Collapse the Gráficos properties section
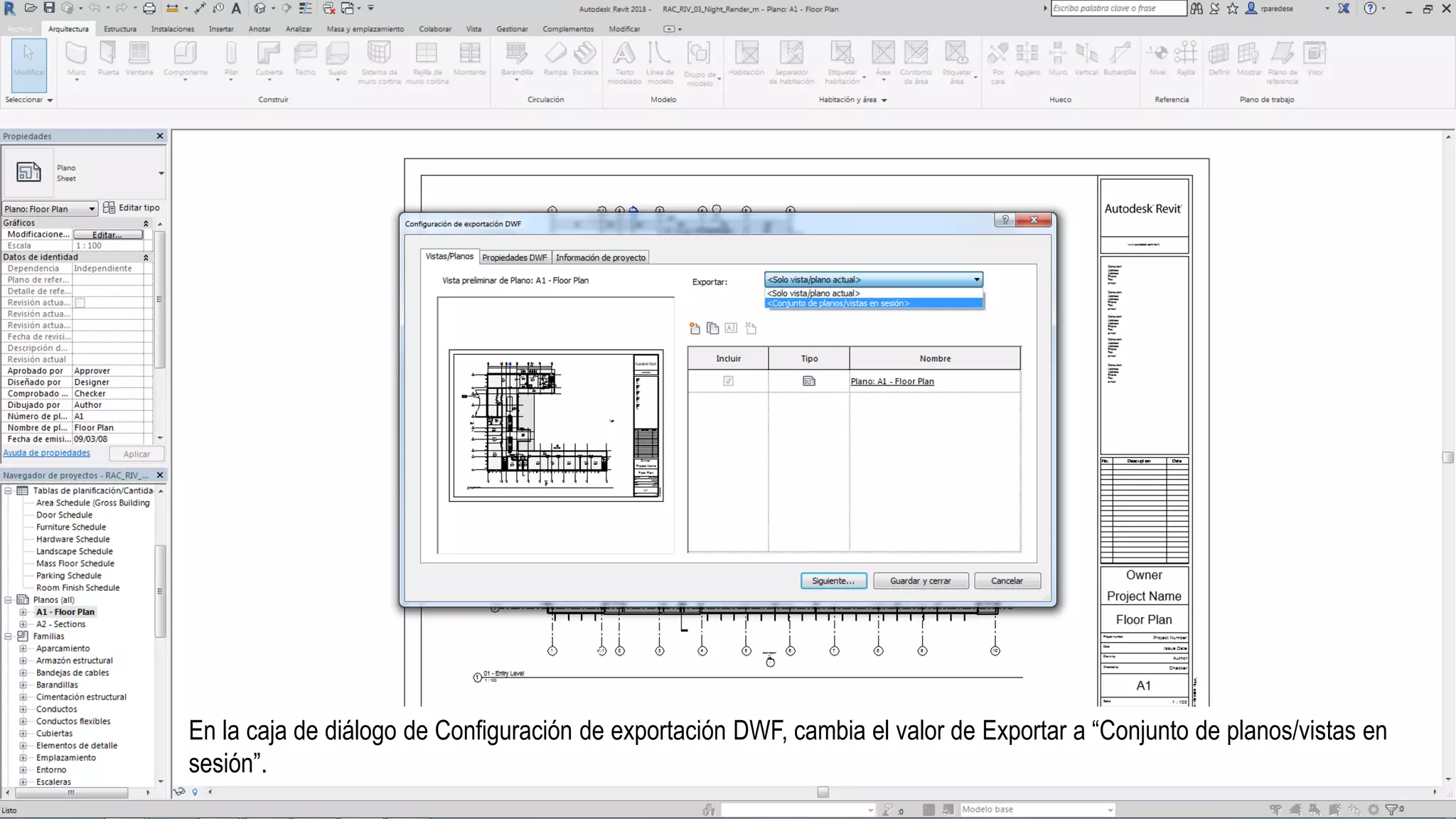Screen dimensions: 1456x819 (x=146, y=223)
